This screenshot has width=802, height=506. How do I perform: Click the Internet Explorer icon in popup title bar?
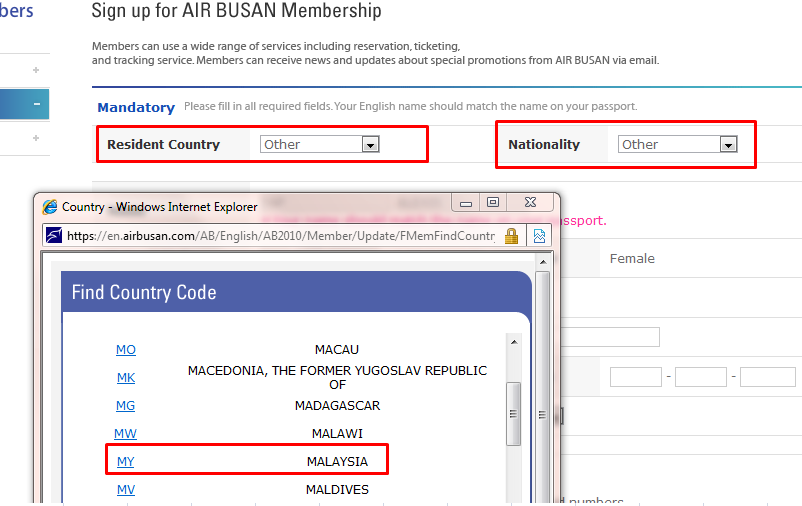(50, 207)
